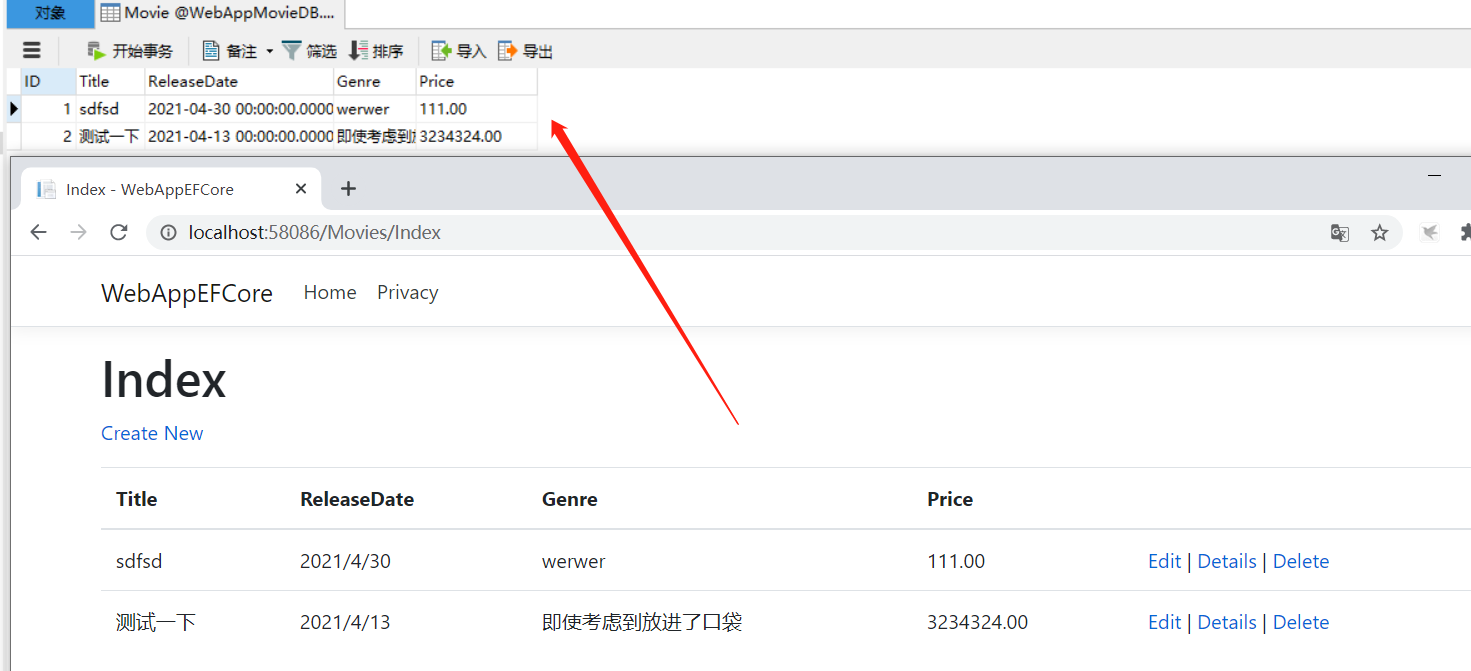Reload the page with refresh icon
The width and height of the screenshot is (1471, 671).
(x=119, y=232)
